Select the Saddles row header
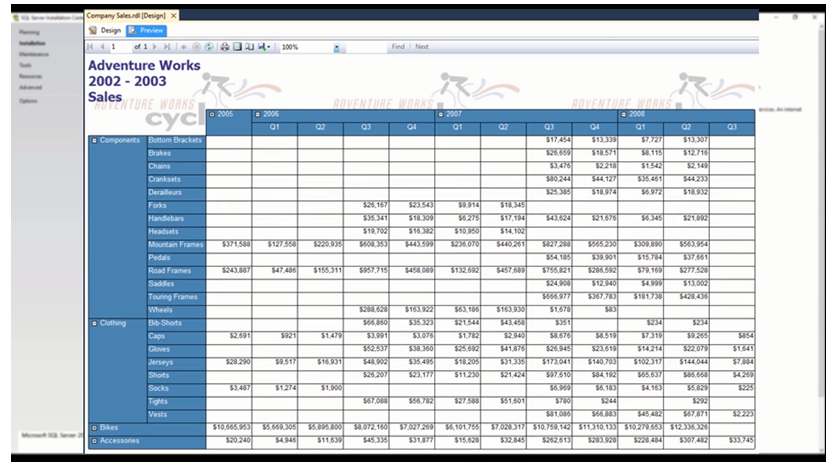 point(176,284)
